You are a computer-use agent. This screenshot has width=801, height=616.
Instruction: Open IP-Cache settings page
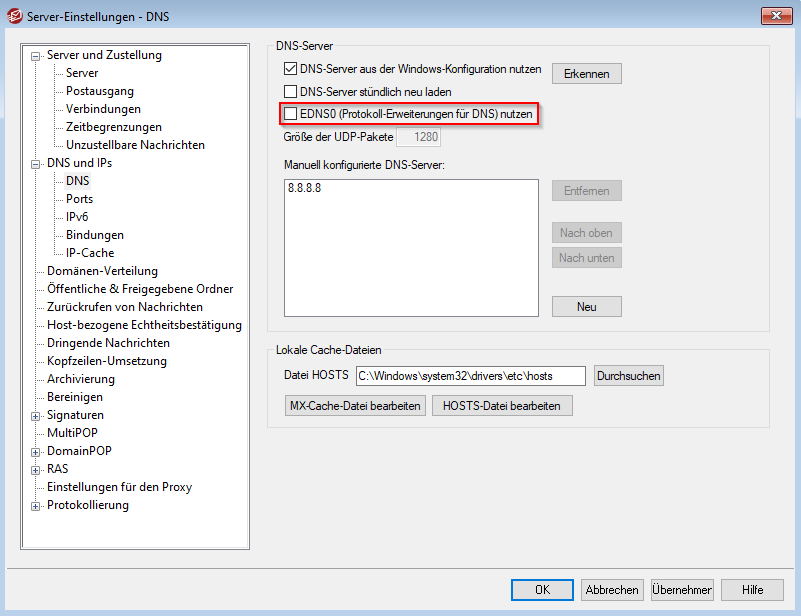tap(90, 253)
